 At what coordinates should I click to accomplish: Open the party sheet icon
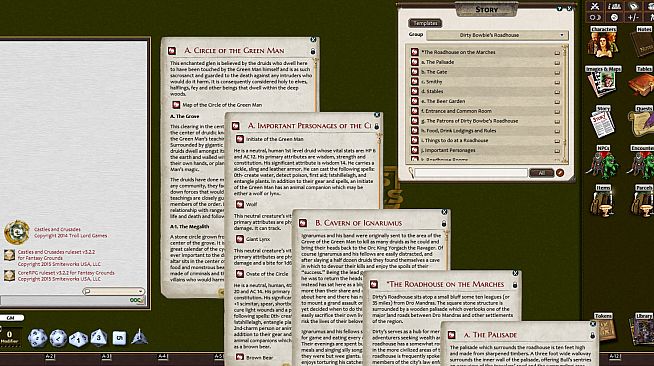click(614, 6)
